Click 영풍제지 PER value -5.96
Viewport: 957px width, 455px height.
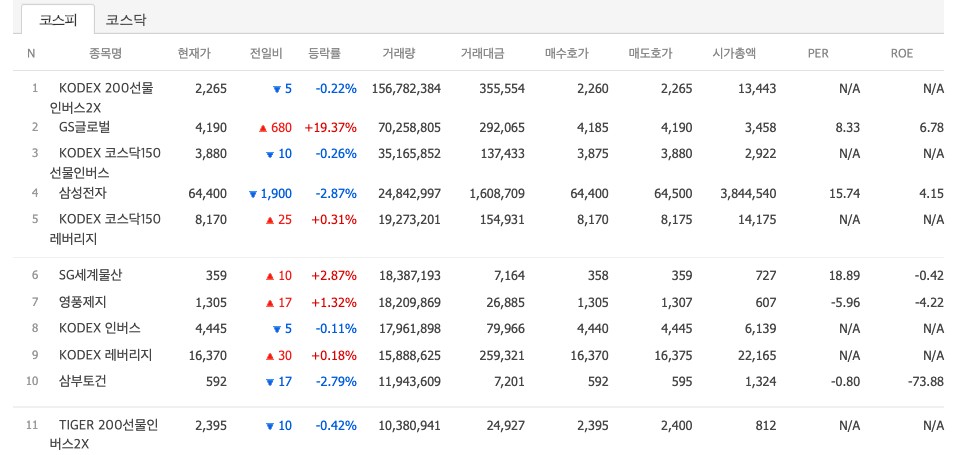(845, 302)
